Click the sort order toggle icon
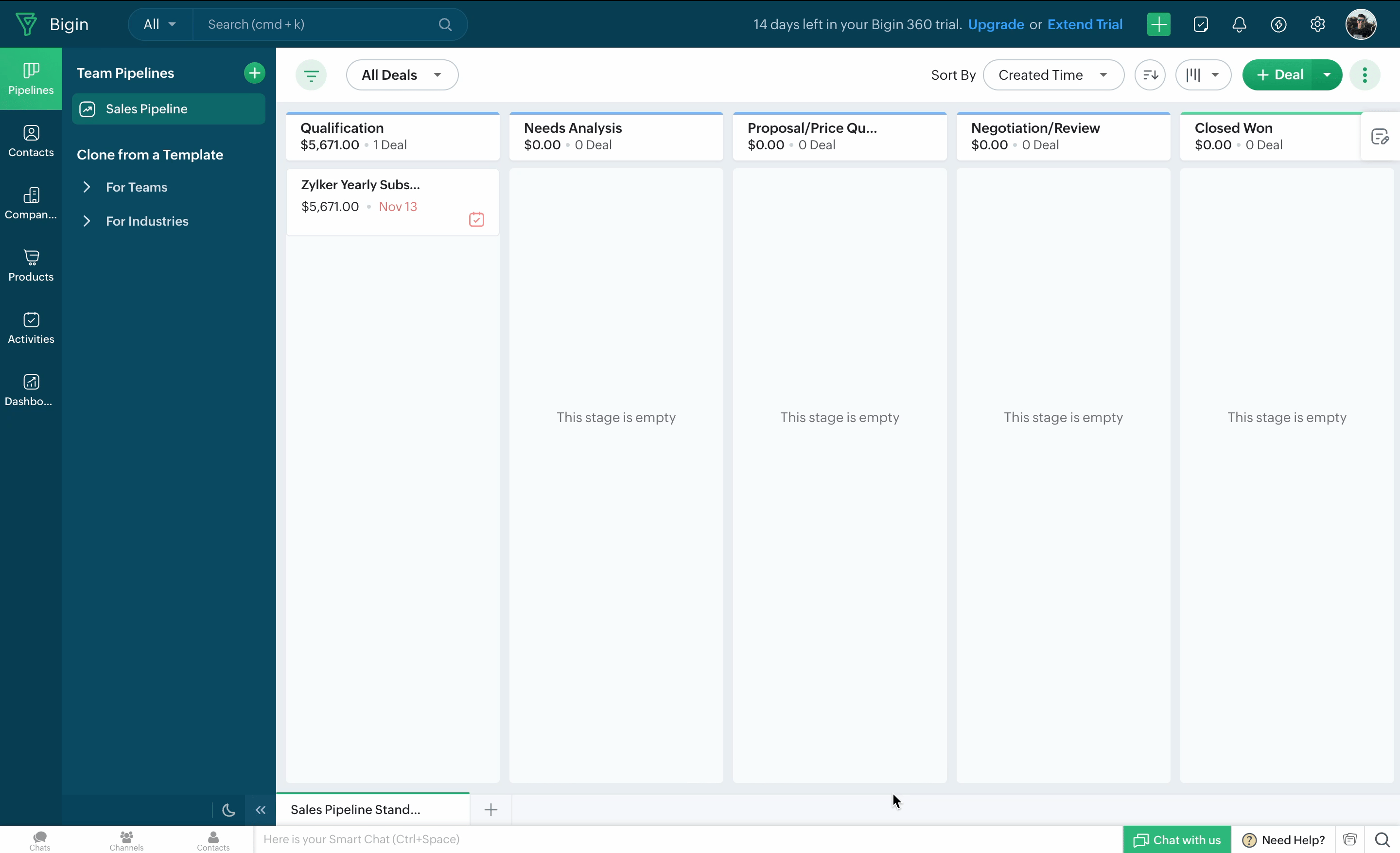This screenshot has height=853, width=1400. pyautogui.click(x=1150, y=75)
